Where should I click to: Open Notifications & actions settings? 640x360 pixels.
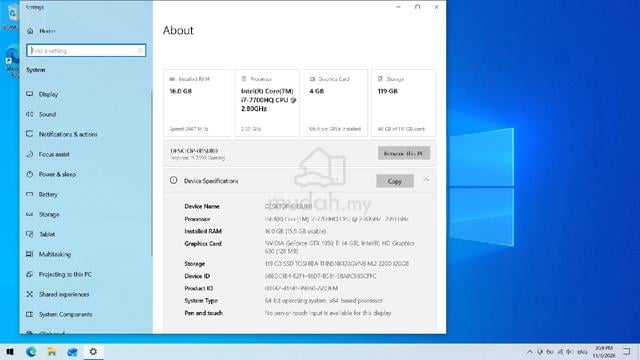[x=68, y=134]
